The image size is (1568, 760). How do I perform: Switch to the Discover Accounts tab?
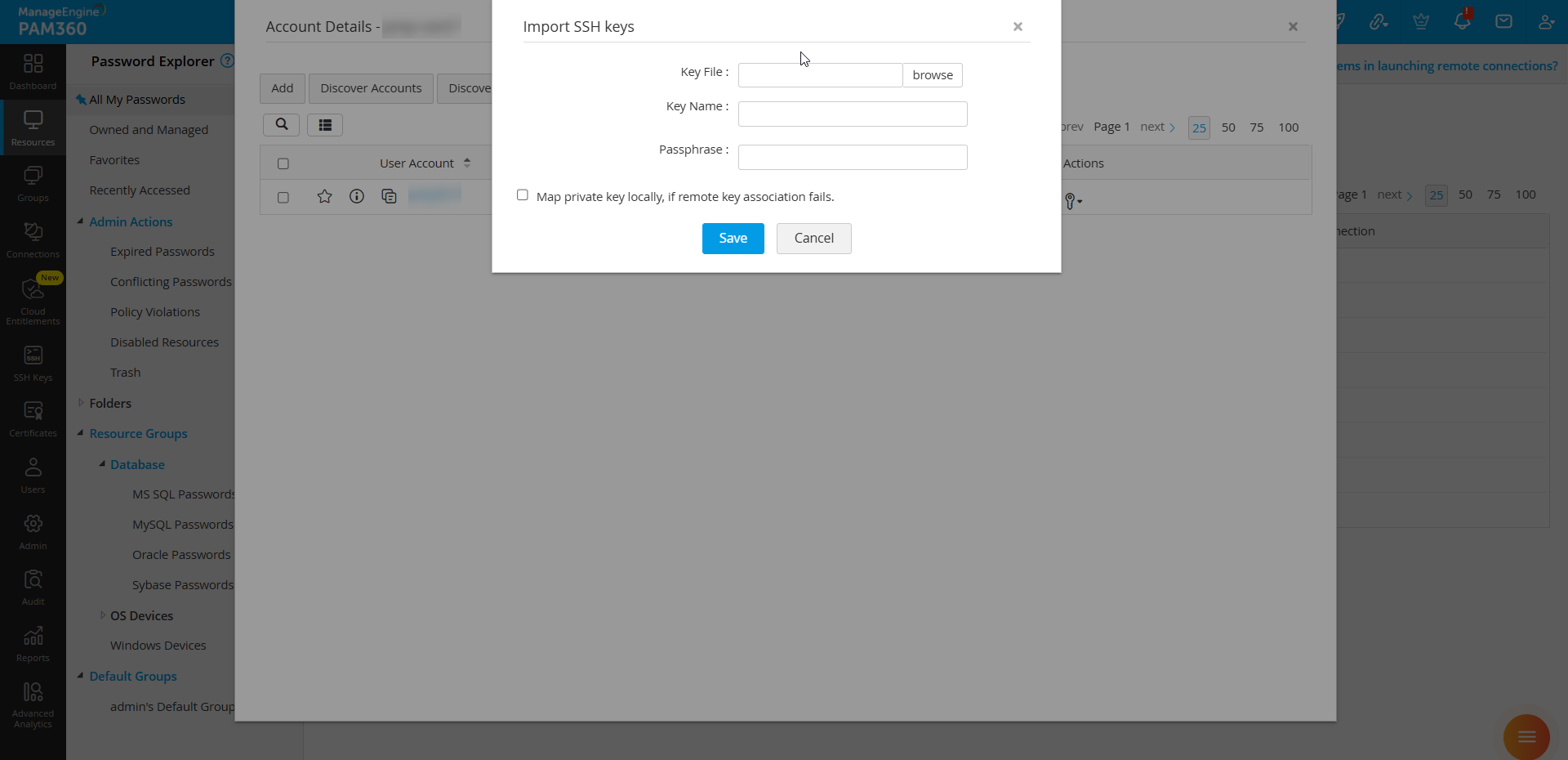click(x=370, y=88)
